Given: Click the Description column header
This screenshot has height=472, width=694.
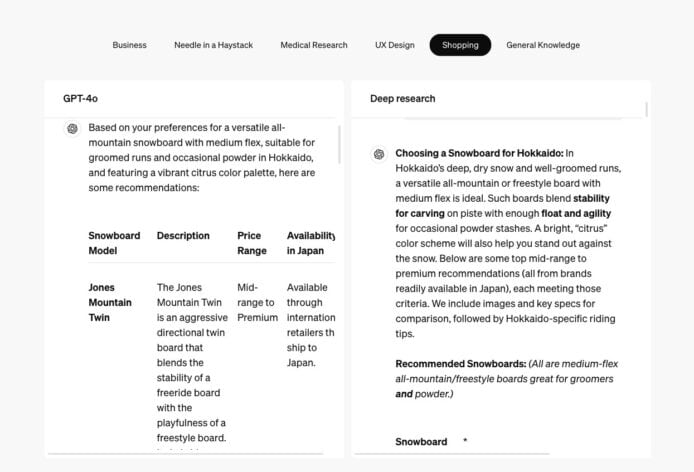Looking at the screenshot, I should tap(183, 236).
